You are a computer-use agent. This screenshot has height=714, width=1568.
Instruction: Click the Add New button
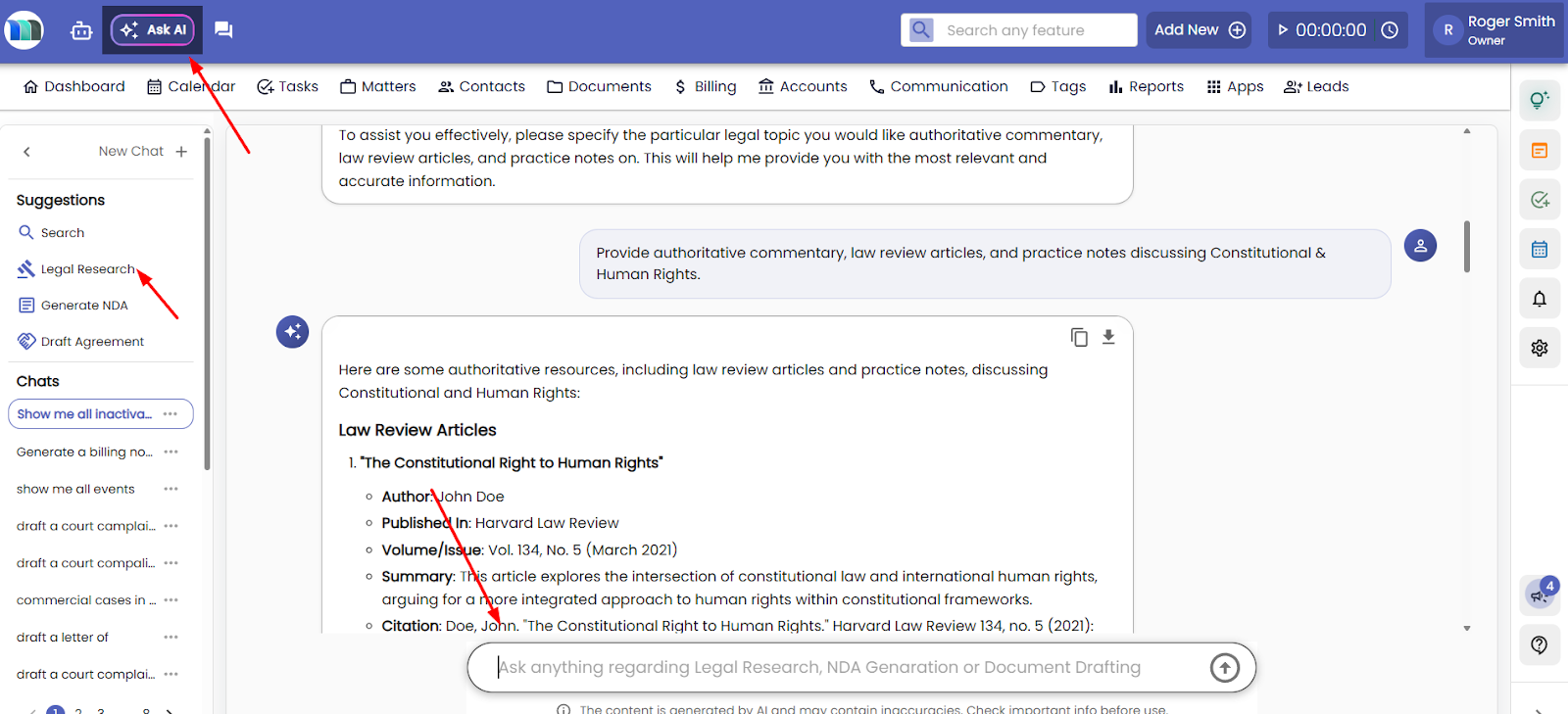(1199, 30)
